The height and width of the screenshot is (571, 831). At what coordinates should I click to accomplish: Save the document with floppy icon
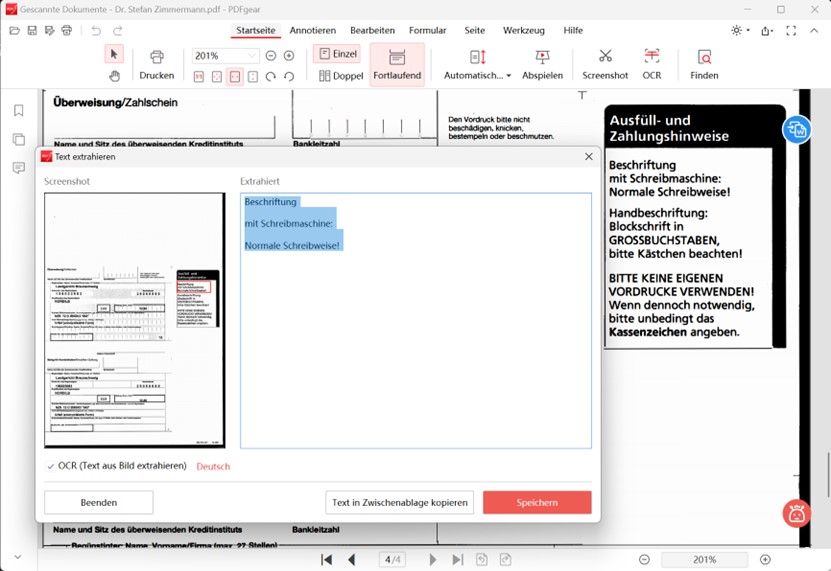point(32,31)
